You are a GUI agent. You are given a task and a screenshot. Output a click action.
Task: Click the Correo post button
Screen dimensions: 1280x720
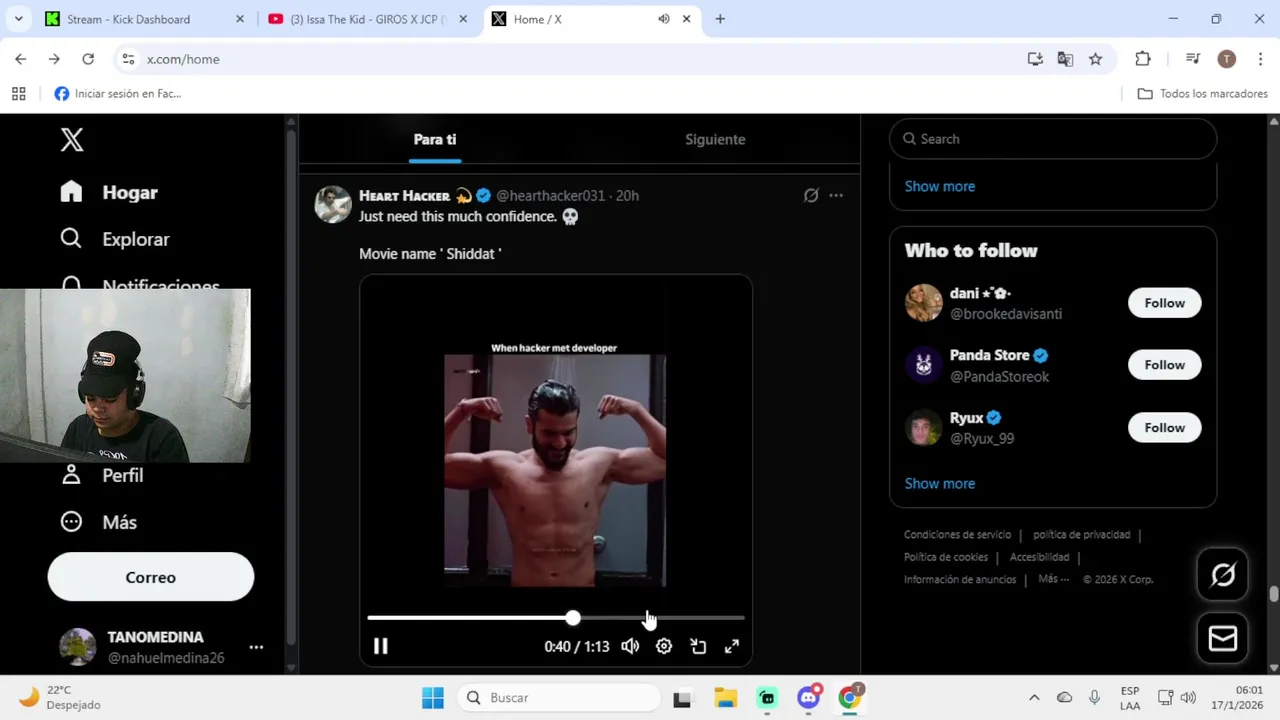pyautogui.click(x=151, y=577)
